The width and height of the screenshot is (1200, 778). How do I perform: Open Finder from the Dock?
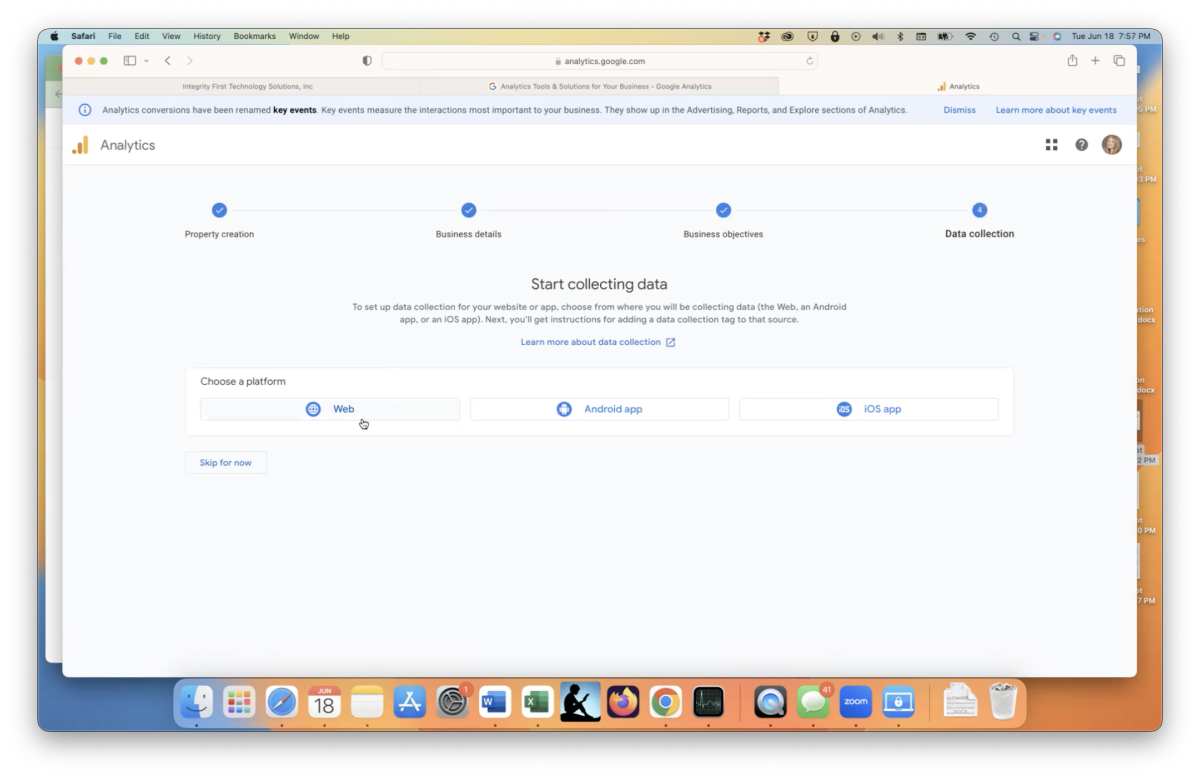(197, 703)
